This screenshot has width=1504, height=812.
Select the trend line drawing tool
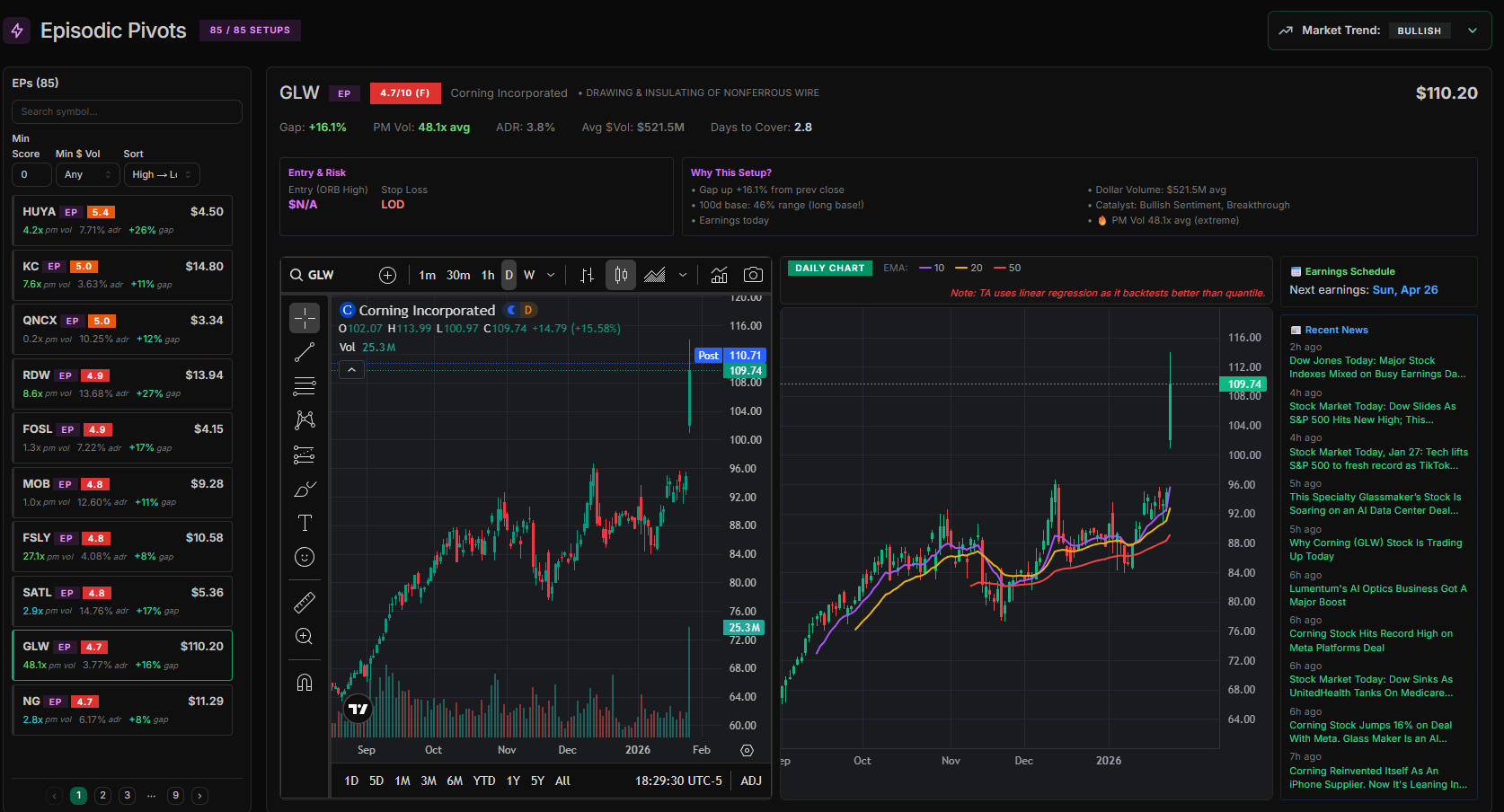pos(305,352)
